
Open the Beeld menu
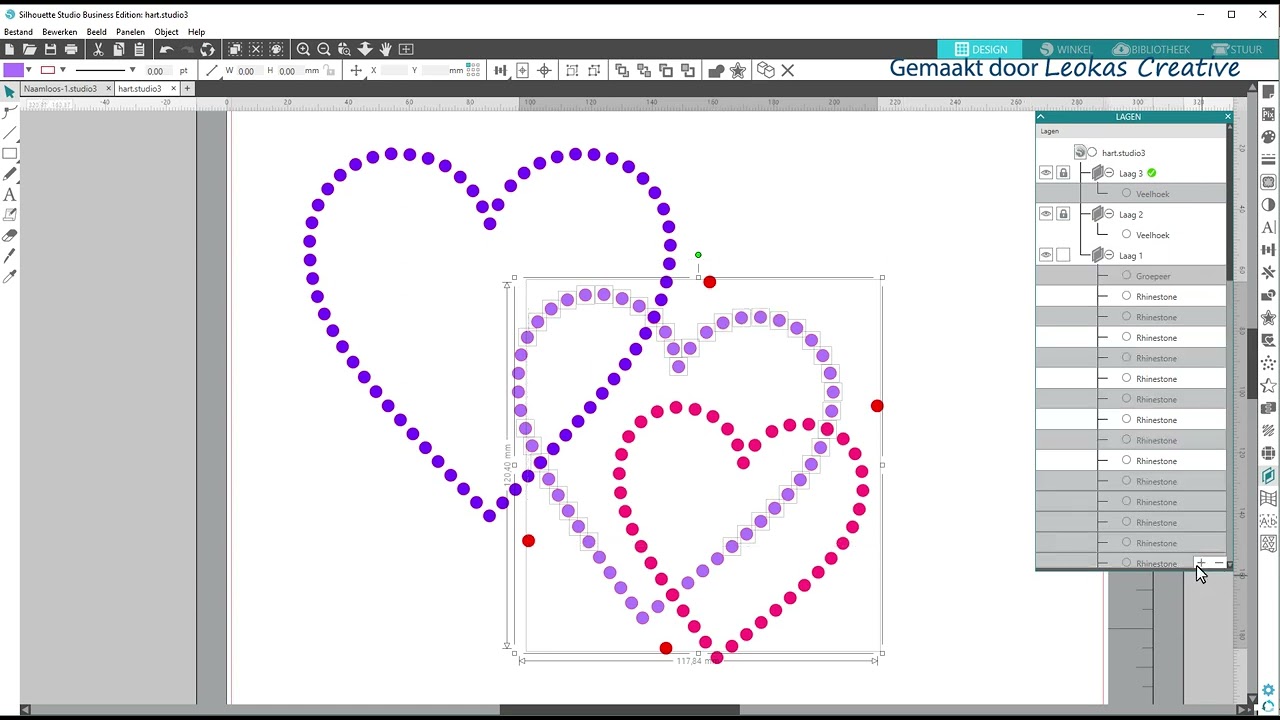click(96, 32)
